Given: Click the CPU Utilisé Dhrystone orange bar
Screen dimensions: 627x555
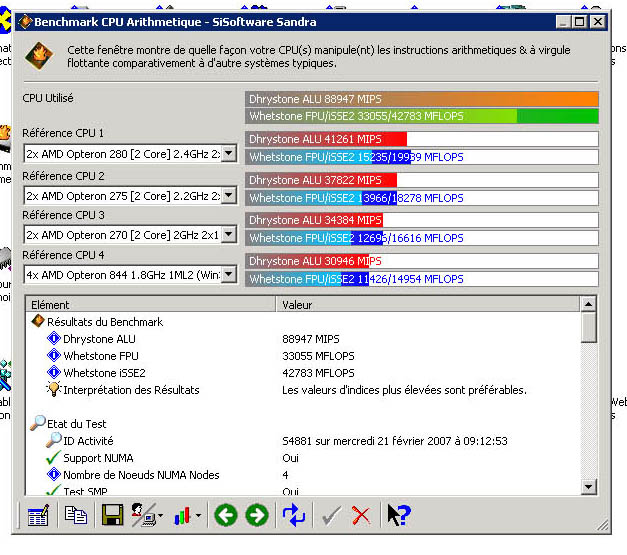Looking at the screenshot, I should (x=422, y=99).
